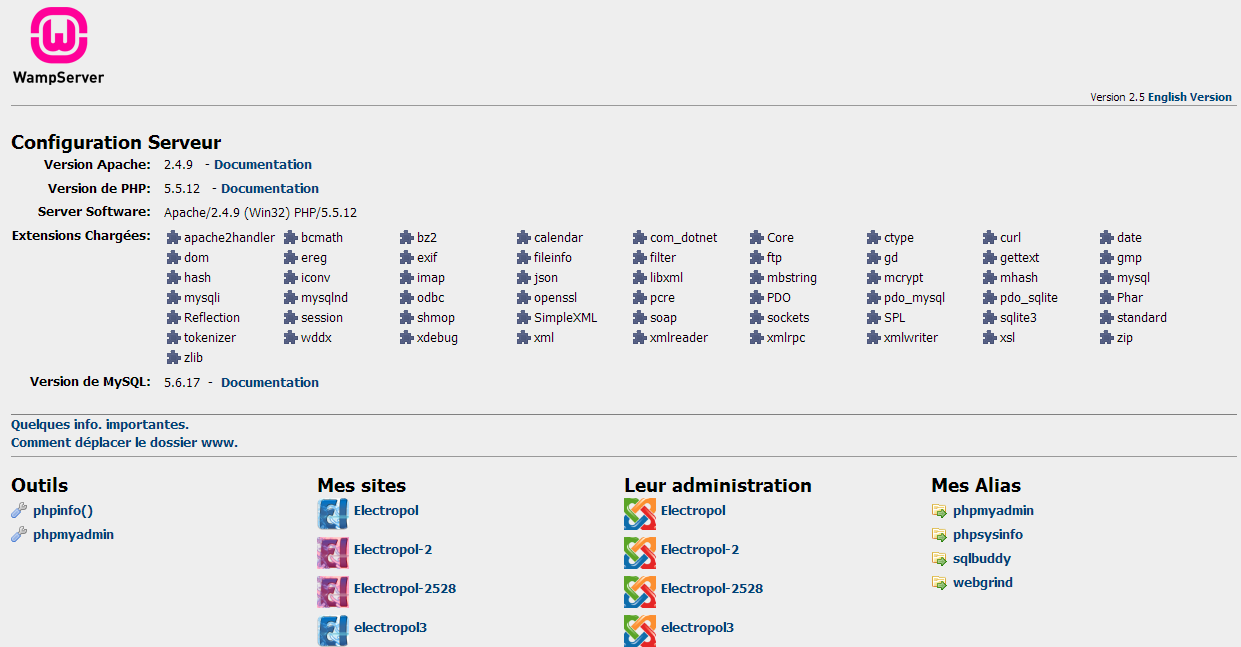Click puzzle icon next to Core extension

click(757, 238)
